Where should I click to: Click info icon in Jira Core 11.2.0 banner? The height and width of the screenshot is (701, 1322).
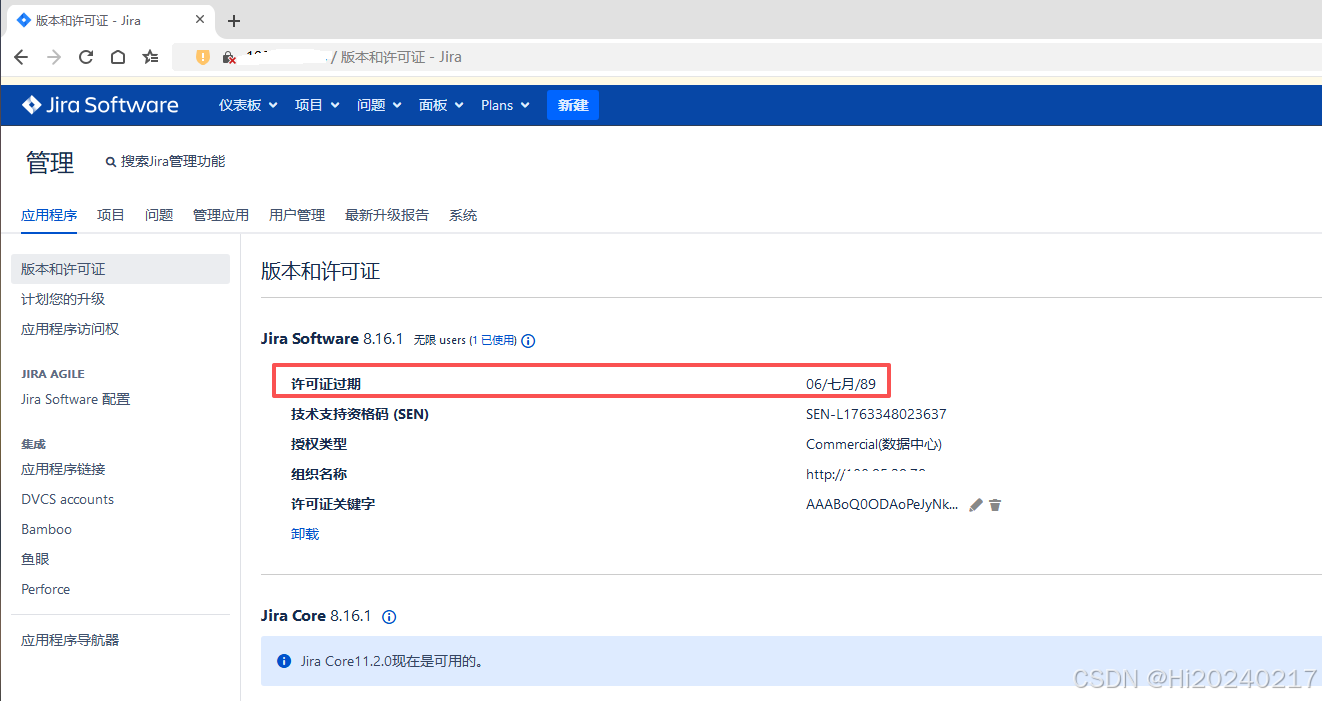coord(284,661)
